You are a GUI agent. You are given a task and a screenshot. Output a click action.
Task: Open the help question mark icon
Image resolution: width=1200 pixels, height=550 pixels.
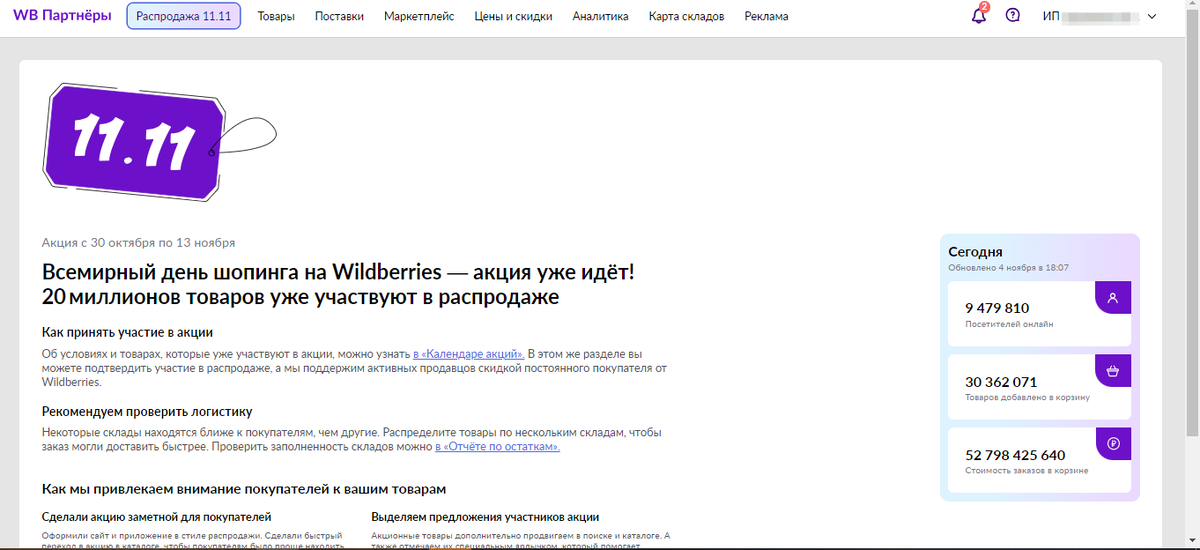(1012, 16)
